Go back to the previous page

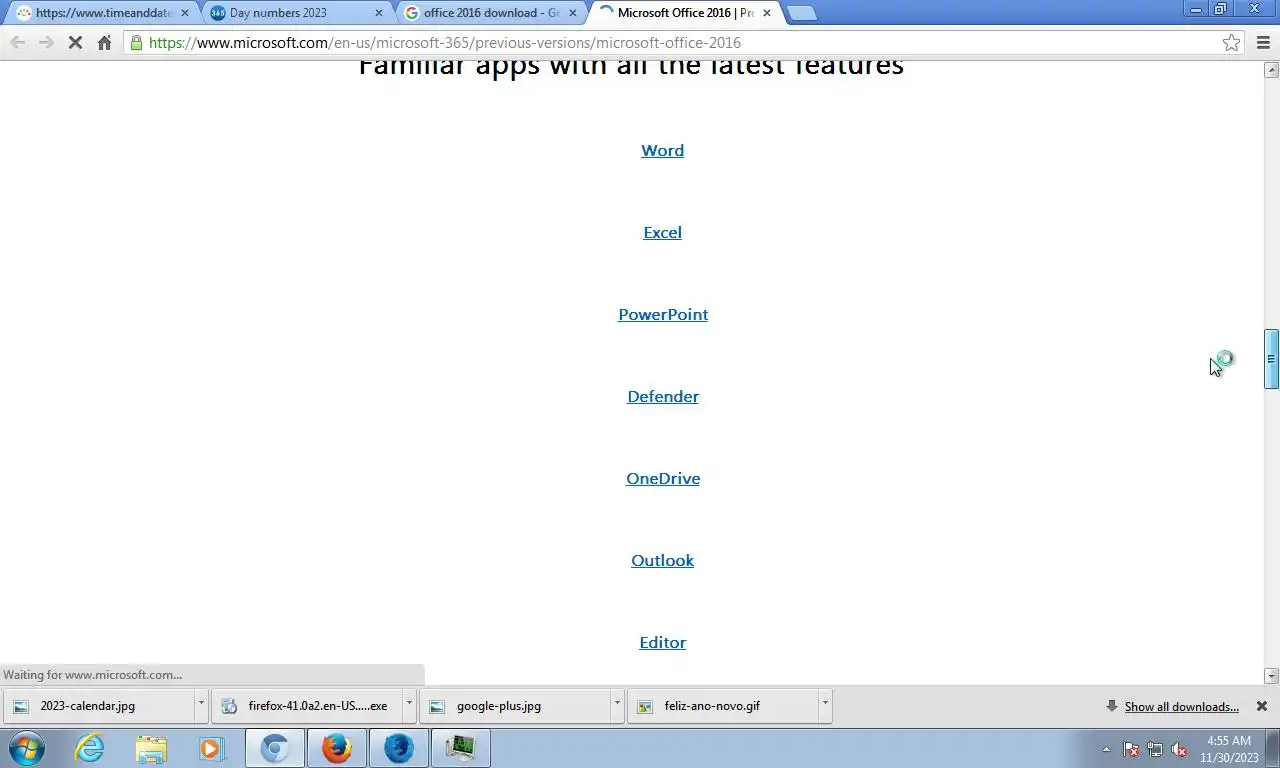[x=17, y=42]
